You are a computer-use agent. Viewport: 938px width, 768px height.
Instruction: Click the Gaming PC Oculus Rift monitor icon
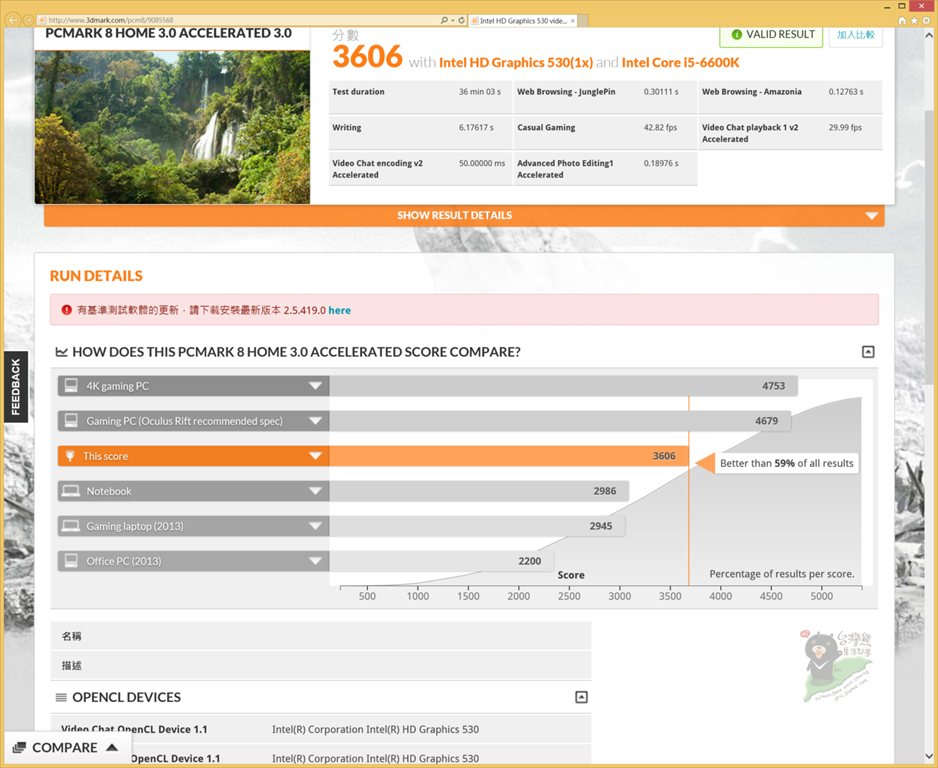pos(71,420)
